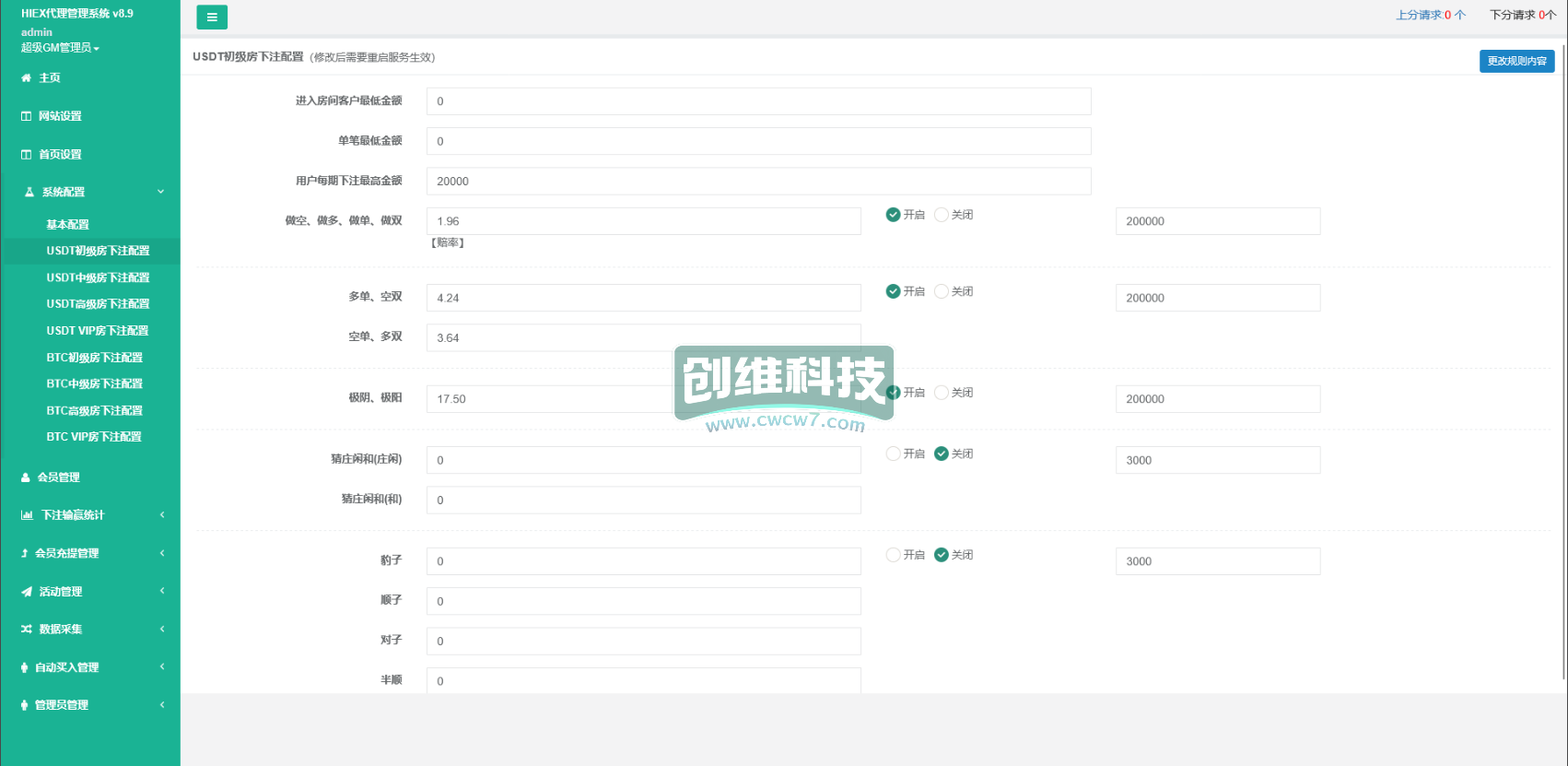Click the 用户每期下注最高金额 input field
The height and width of the screenshot is (766, 1568).
point(758,182)
